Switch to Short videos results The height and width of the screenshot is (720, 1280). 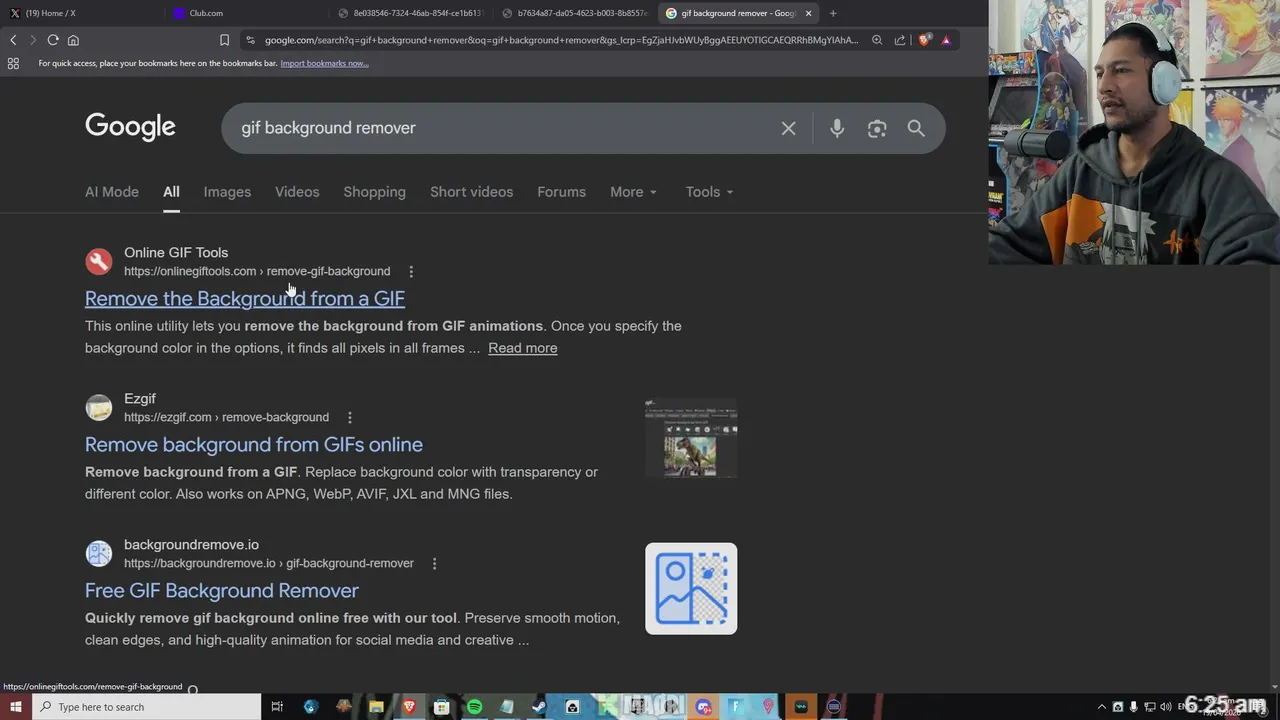point(471,192)
